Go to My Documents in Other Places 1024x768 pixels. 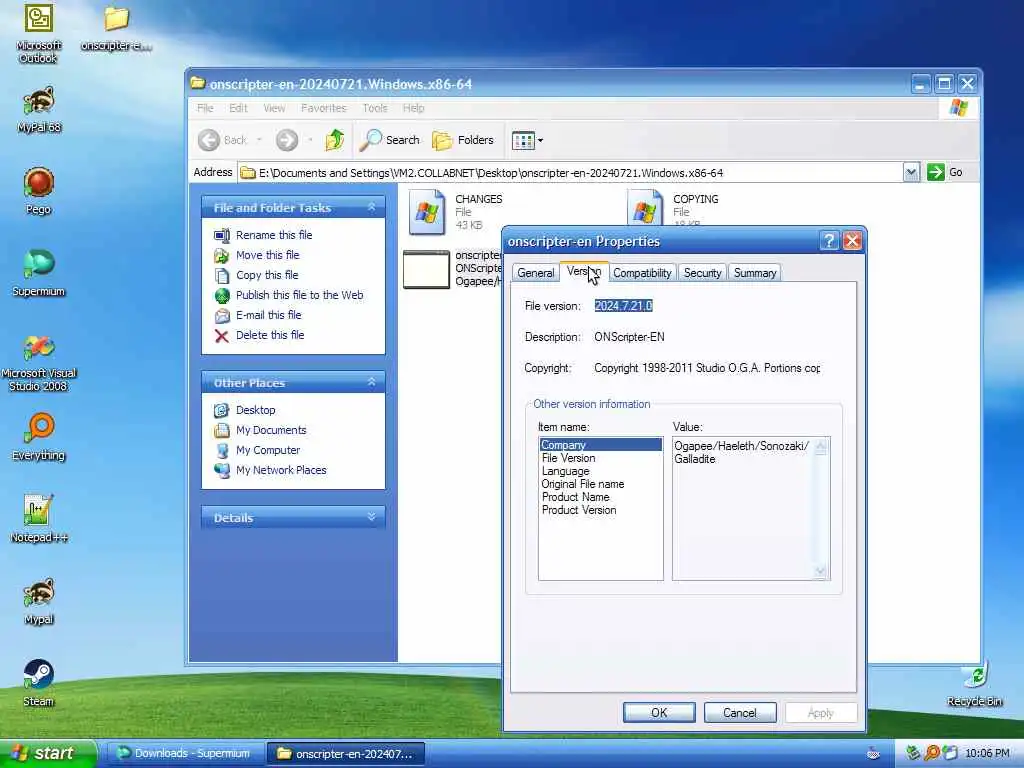[271, 430]
